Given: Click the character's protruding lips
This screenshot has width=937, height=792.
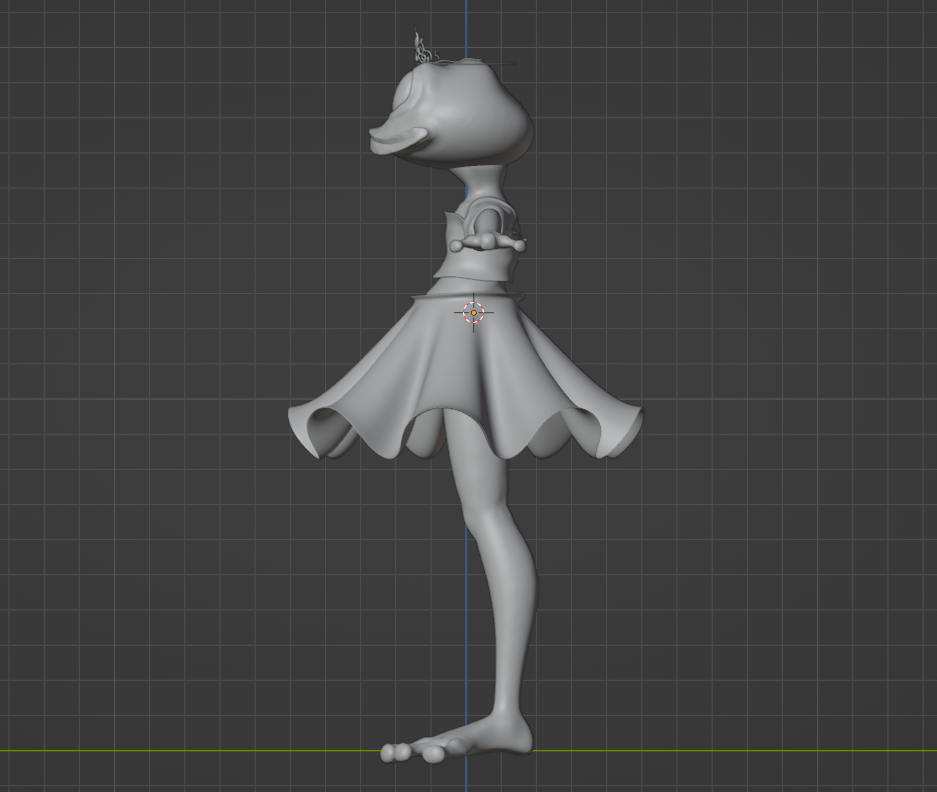Looking at the screenshot, I should [x=399, y=140].
